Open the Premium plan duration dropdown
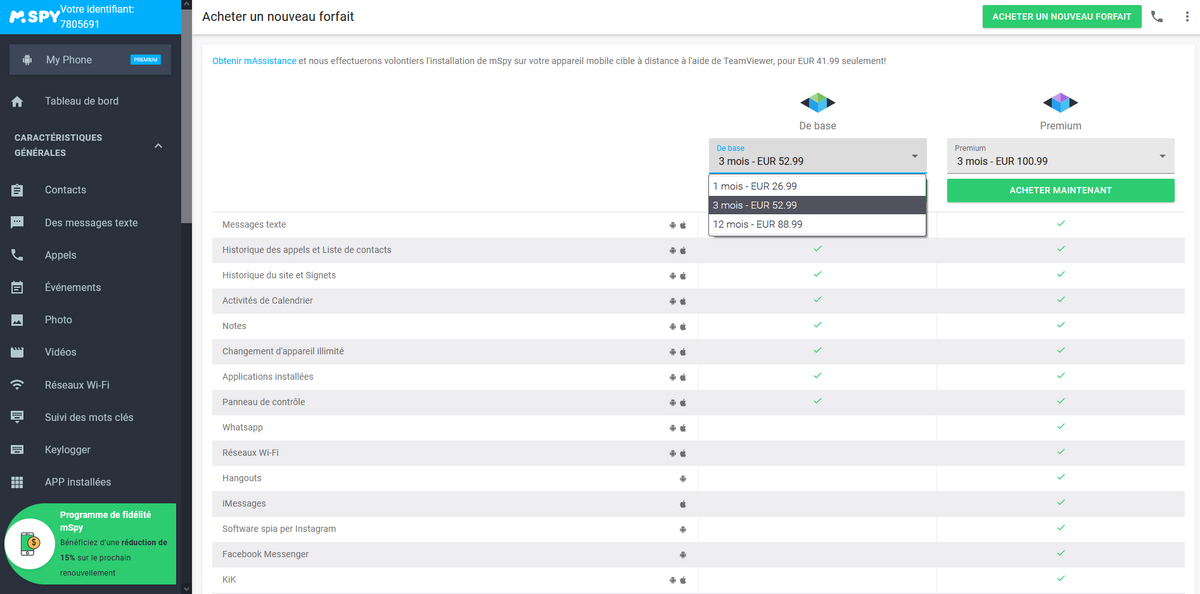1200x594 pixels. coord(1060,156)
